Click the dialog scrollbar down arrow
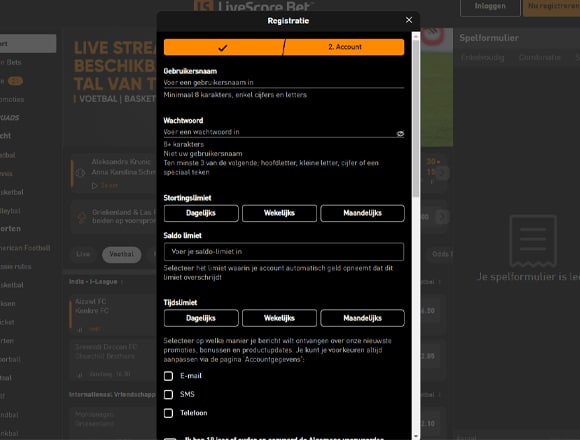Screen dimensions: 580x440 tap(416, 436)
